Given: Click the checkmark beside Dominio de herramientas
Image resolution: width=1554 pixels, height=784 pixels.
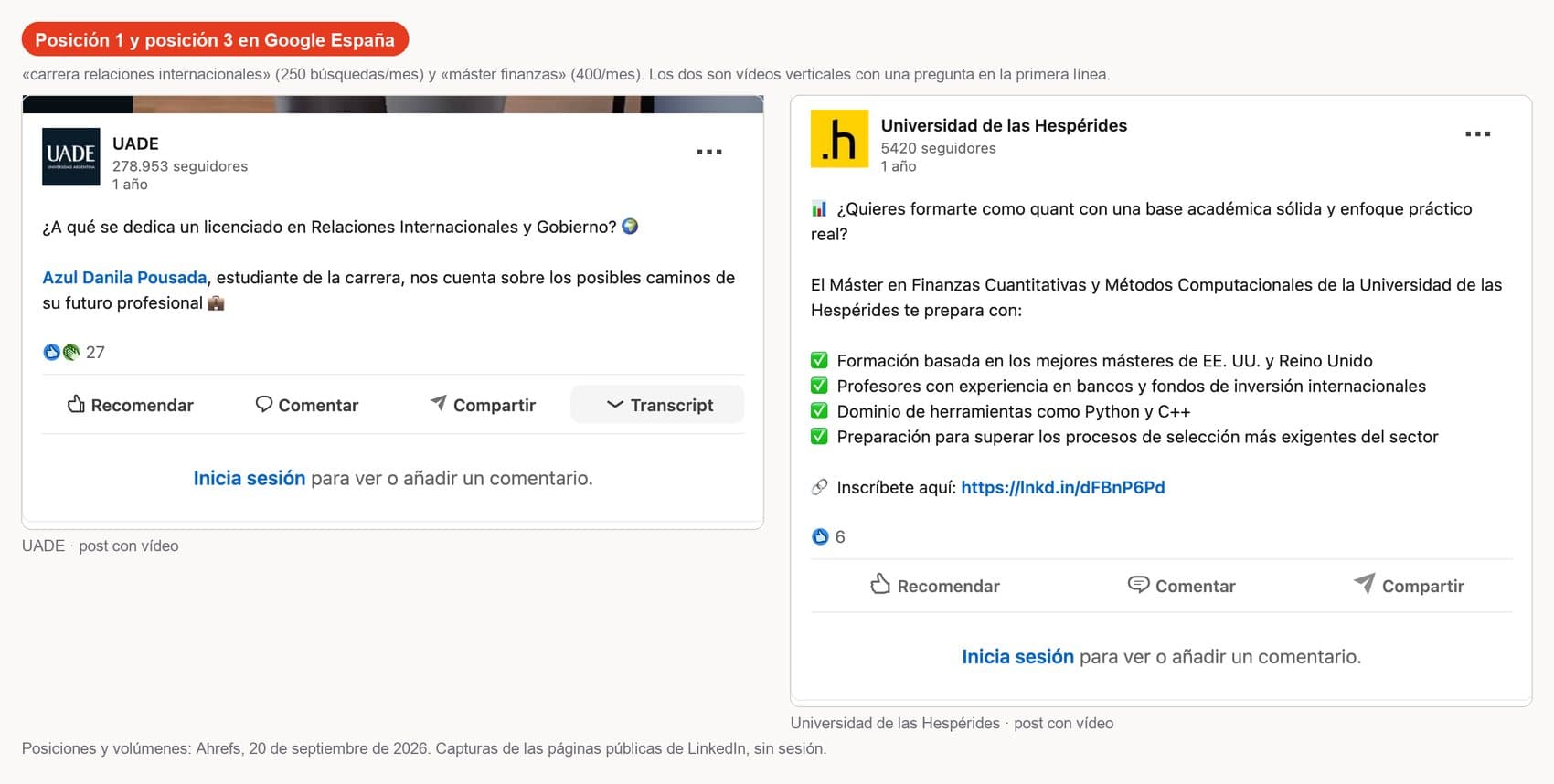Looking at the screenshot, I should 819,411.
